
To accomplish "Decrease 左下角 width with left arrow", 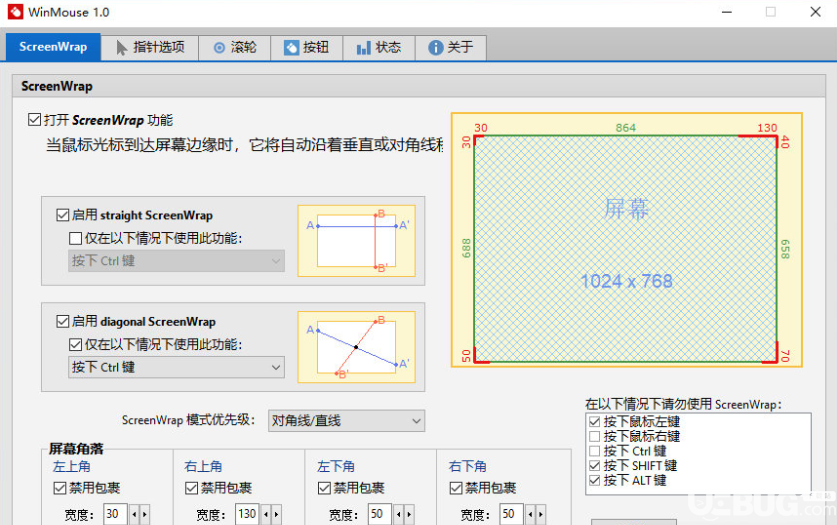I will pos(398,514).
